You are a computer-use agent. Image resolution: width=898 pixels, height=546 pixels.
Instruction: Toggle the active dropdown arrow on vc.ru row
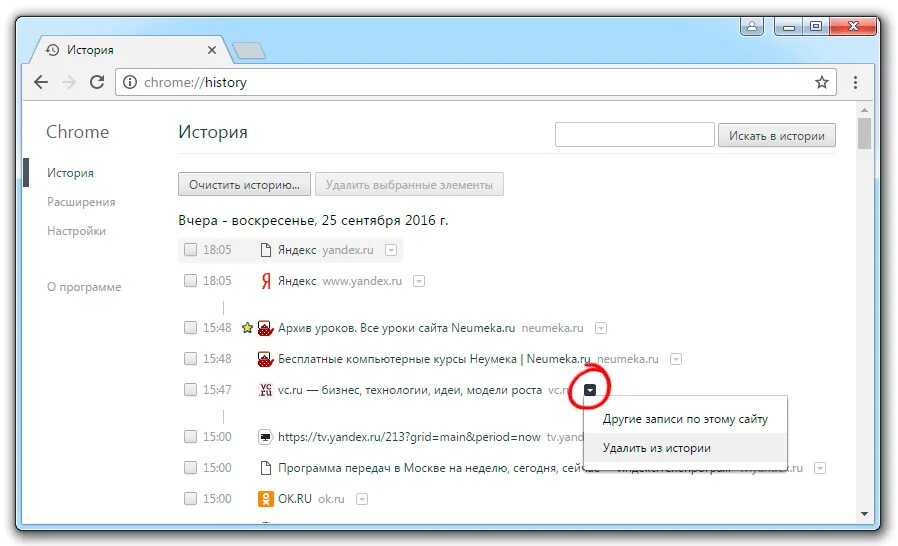[590, 390]
